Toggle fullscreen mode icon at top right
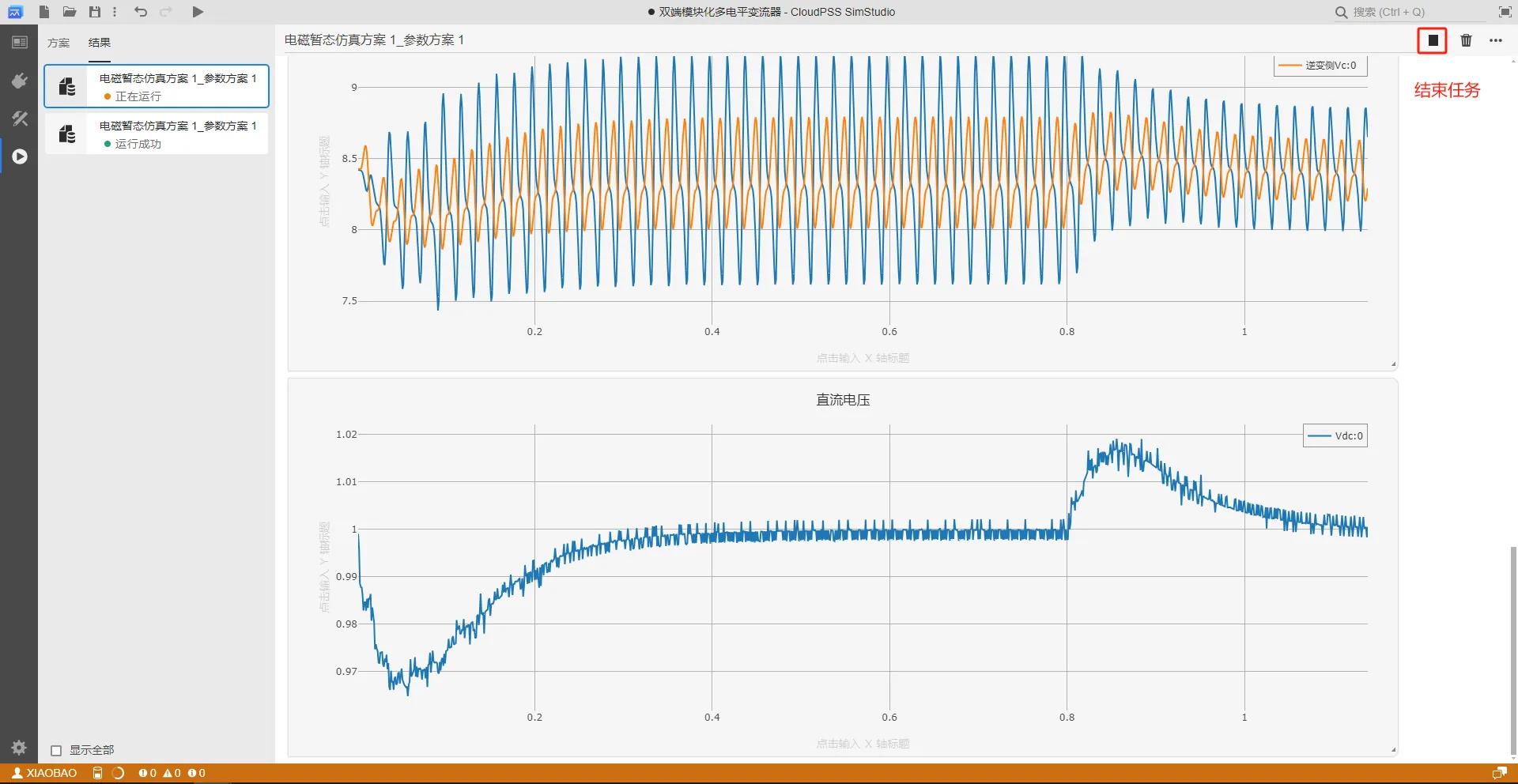 pos(1505,12)
